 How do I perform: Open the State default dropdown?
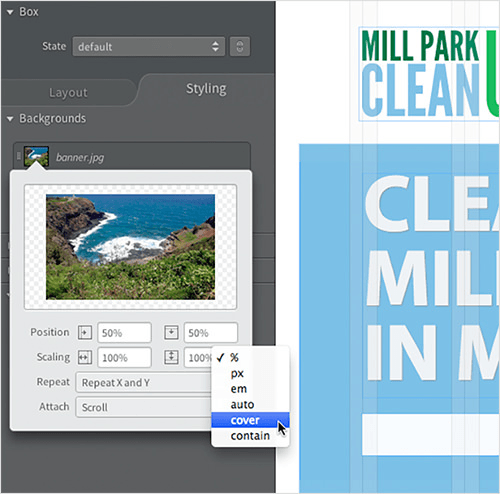pyautogui.click(x=149, y=46)
